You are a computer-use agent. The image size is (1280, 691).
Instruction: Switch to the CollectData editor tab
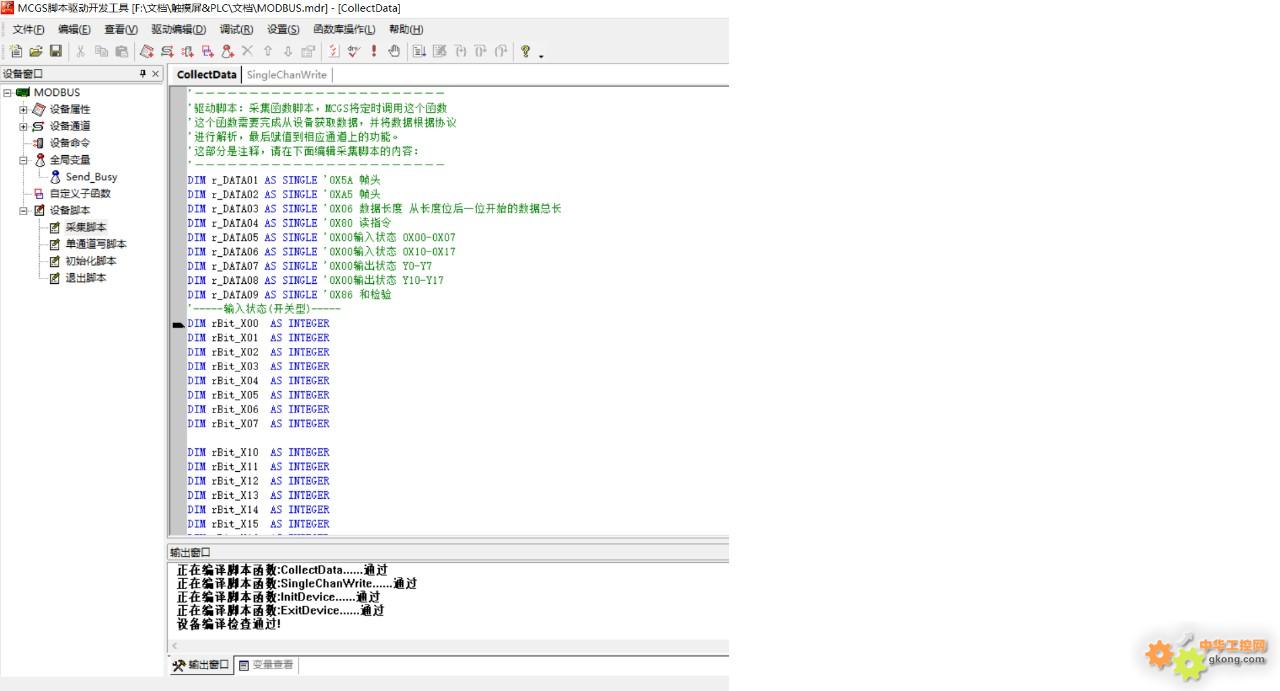coord(206,75)
